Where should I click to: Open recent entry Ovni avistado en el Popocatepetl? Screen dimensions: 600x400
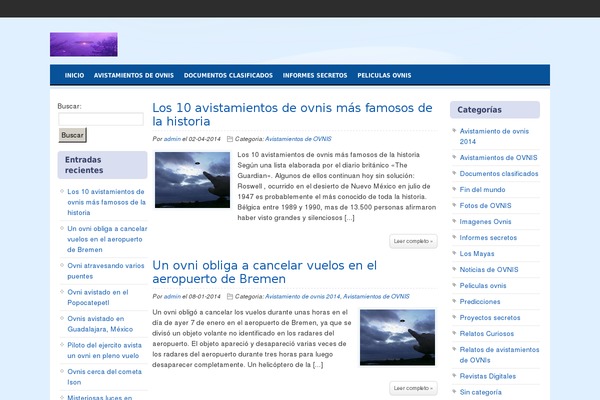click(x=98, y=297)
